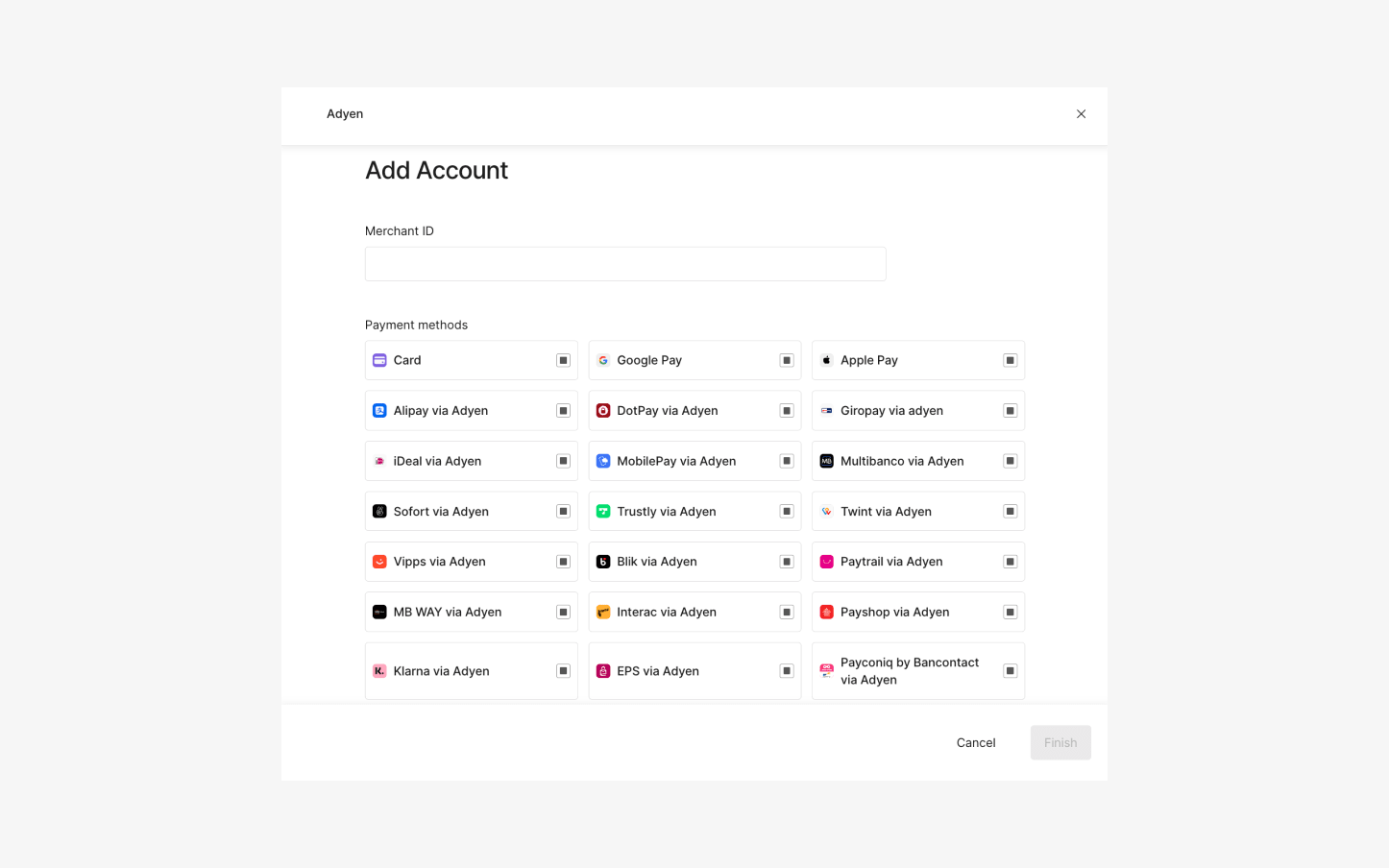Click the Sofort via Adyen icon
The width and height of the screenshot is (1389, 868).
click(x=379, y=512)
